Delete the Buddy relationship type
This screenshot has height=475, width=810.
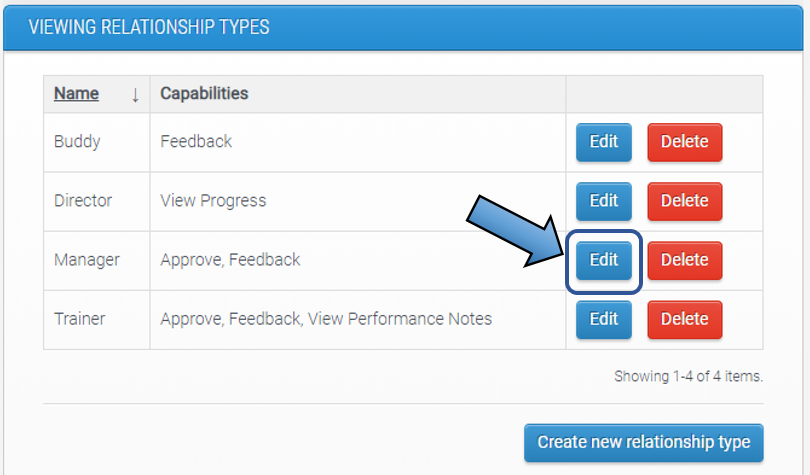[x=684, y=142]
